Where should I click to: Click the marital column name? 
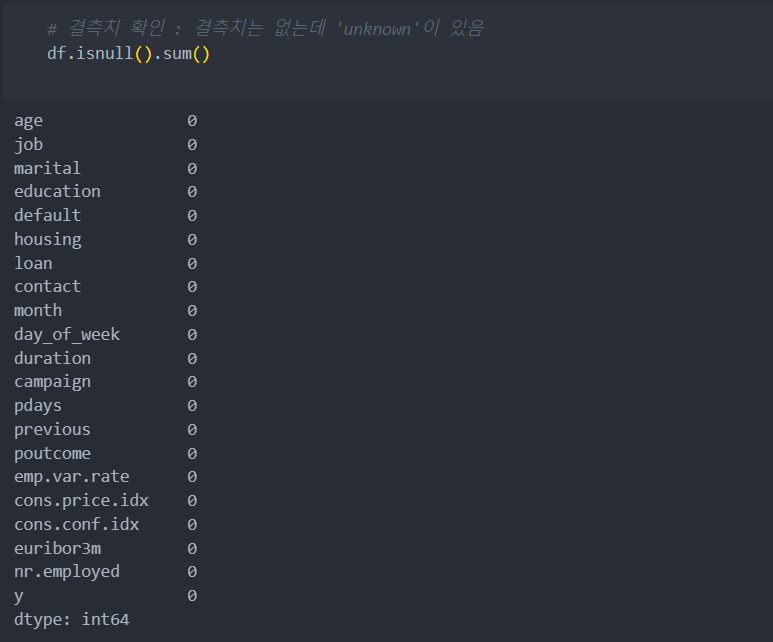coord(47,168)
